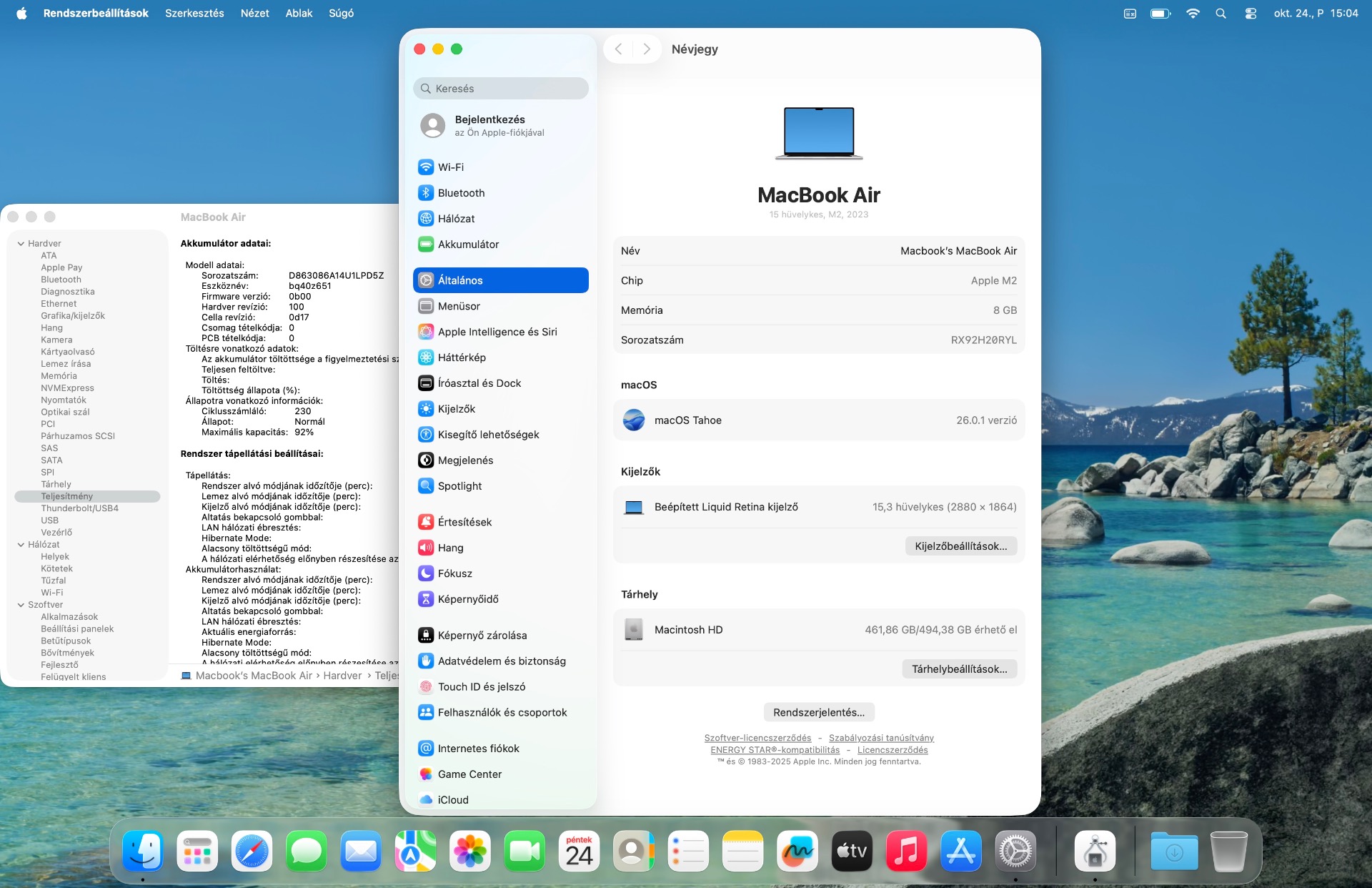Screen dimensions: 1372x888
Task: Select Akkumulátor in the sidebar
Action: (468, 245)
